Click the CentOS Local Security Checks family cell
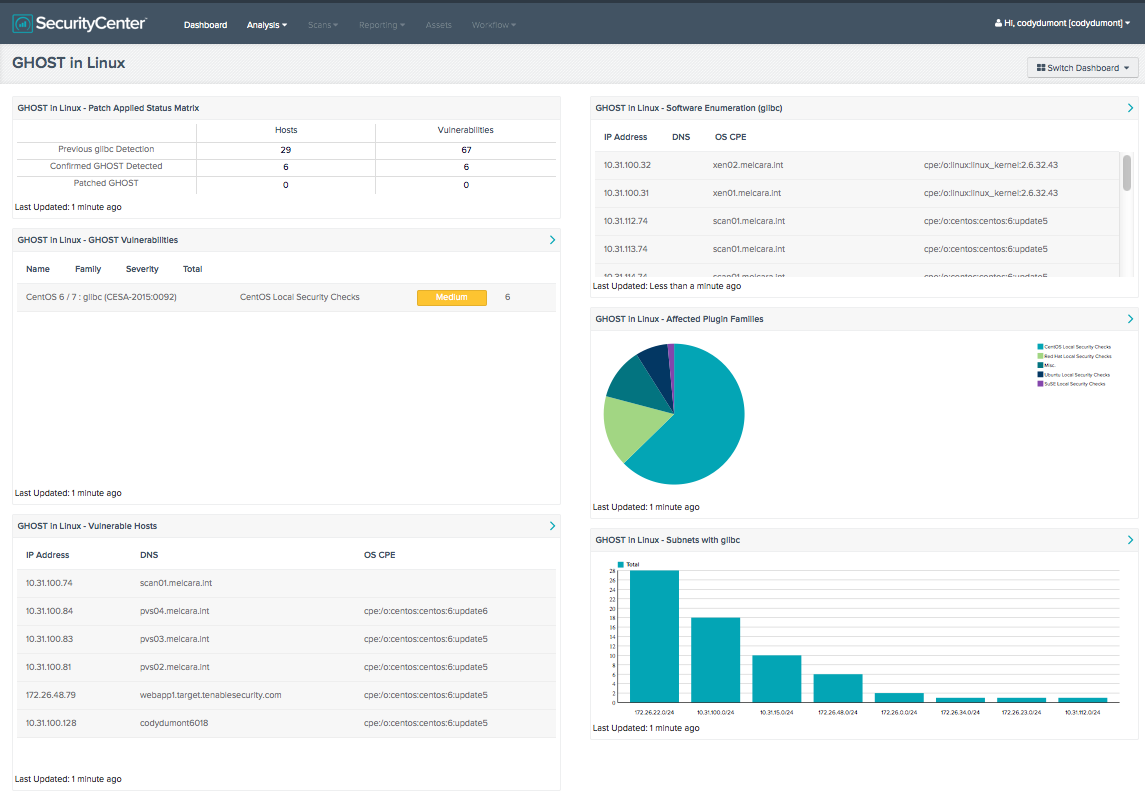Screen dimensions: 1145x808 tap(299, 297)
